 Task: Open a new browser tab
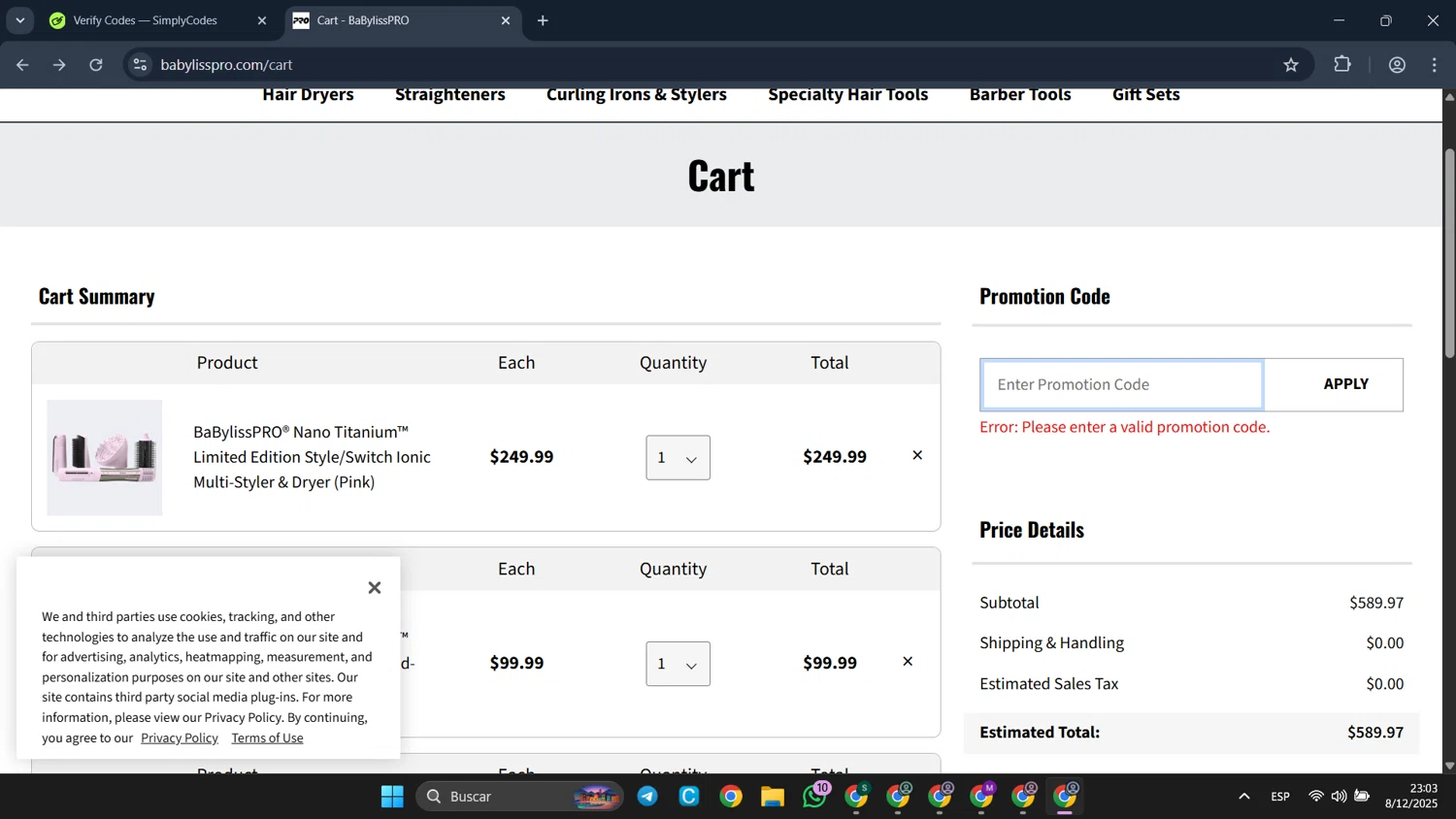[x=543, y=20]
